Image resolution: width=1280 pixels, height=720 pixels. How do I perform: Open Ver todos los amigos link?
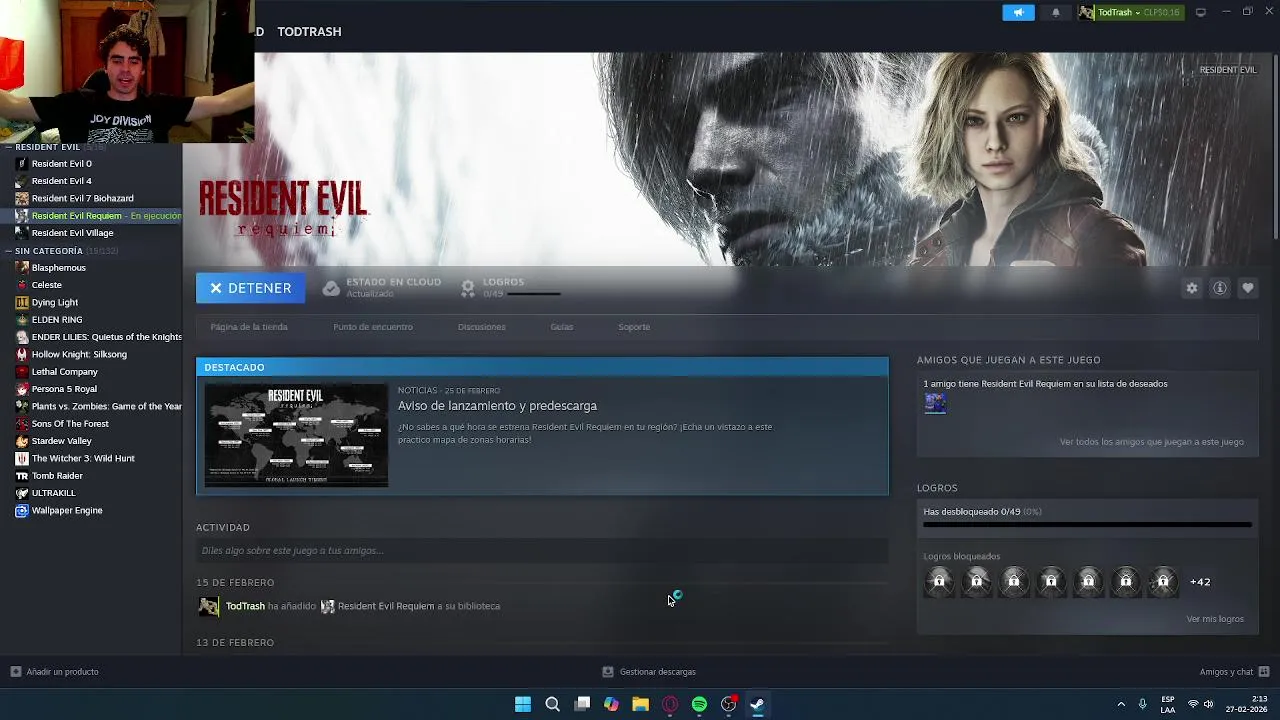point(1152,442)
